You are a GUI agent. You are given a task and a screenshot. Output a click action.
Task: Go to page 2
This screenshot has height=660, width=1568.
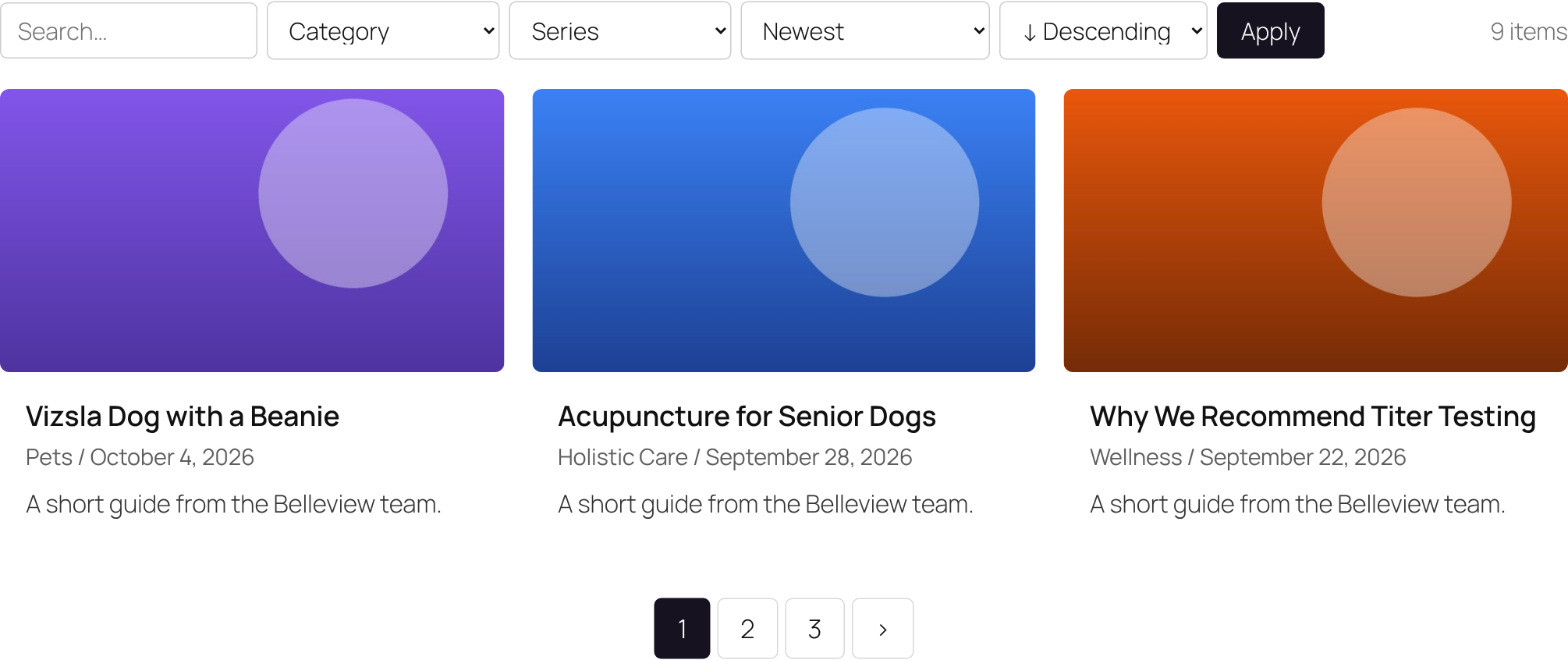point(747,629)
